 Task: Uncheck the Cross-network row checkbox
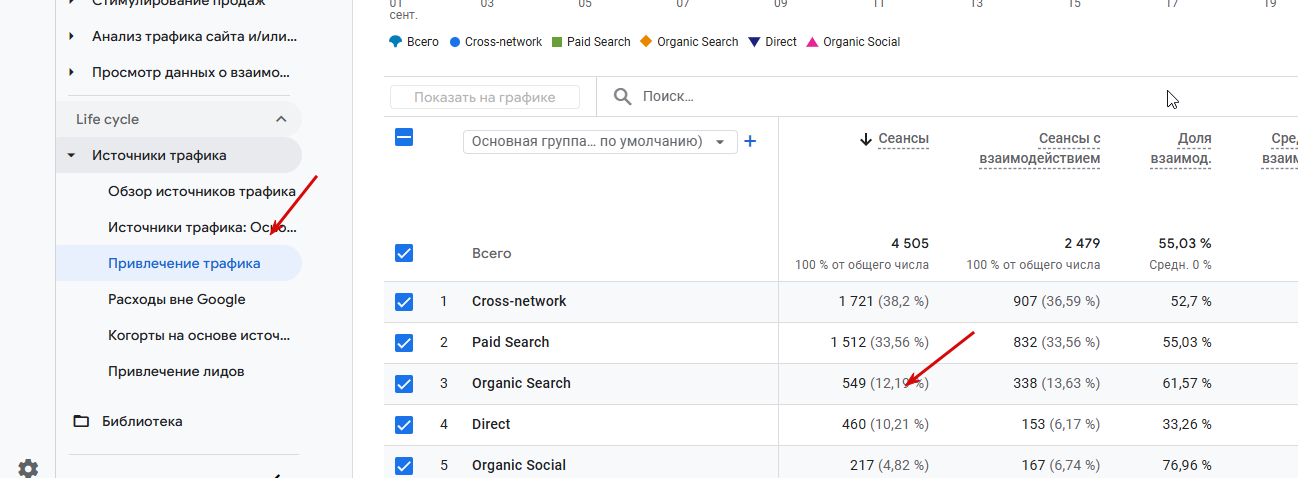[404, 301]
